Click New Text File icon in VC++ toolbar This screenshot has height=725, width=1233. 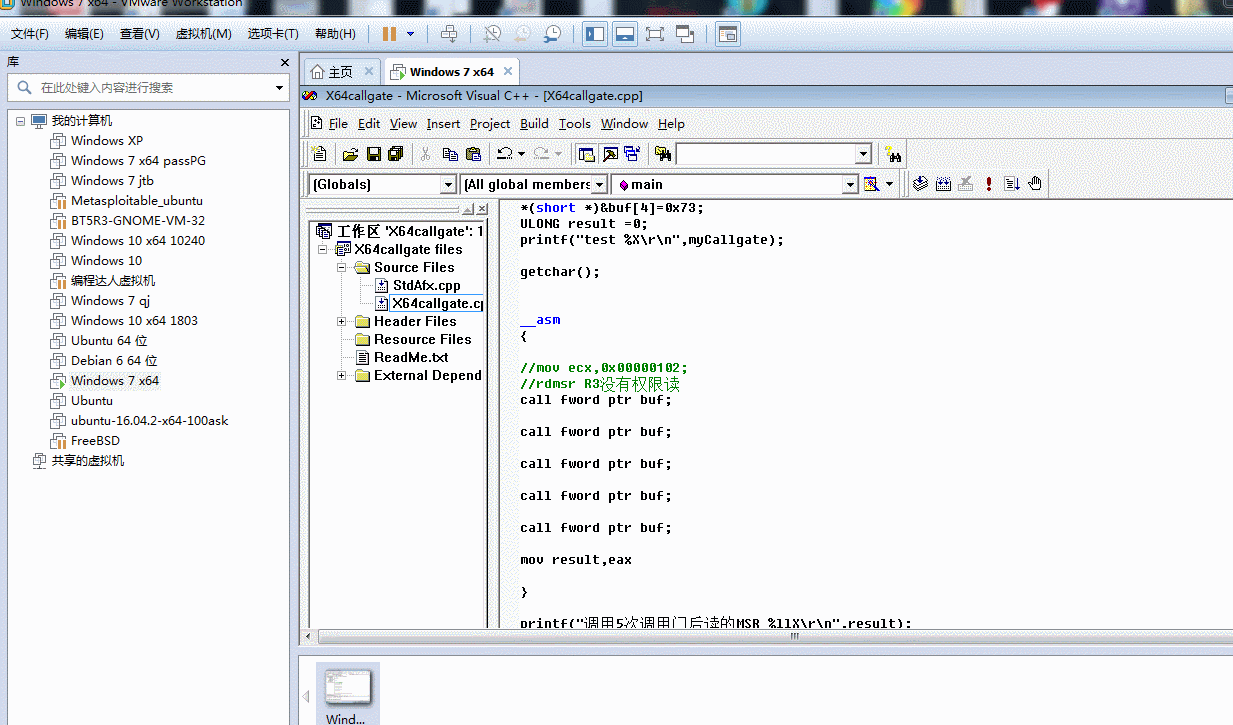pyautogui.click(x=320, y=154)
